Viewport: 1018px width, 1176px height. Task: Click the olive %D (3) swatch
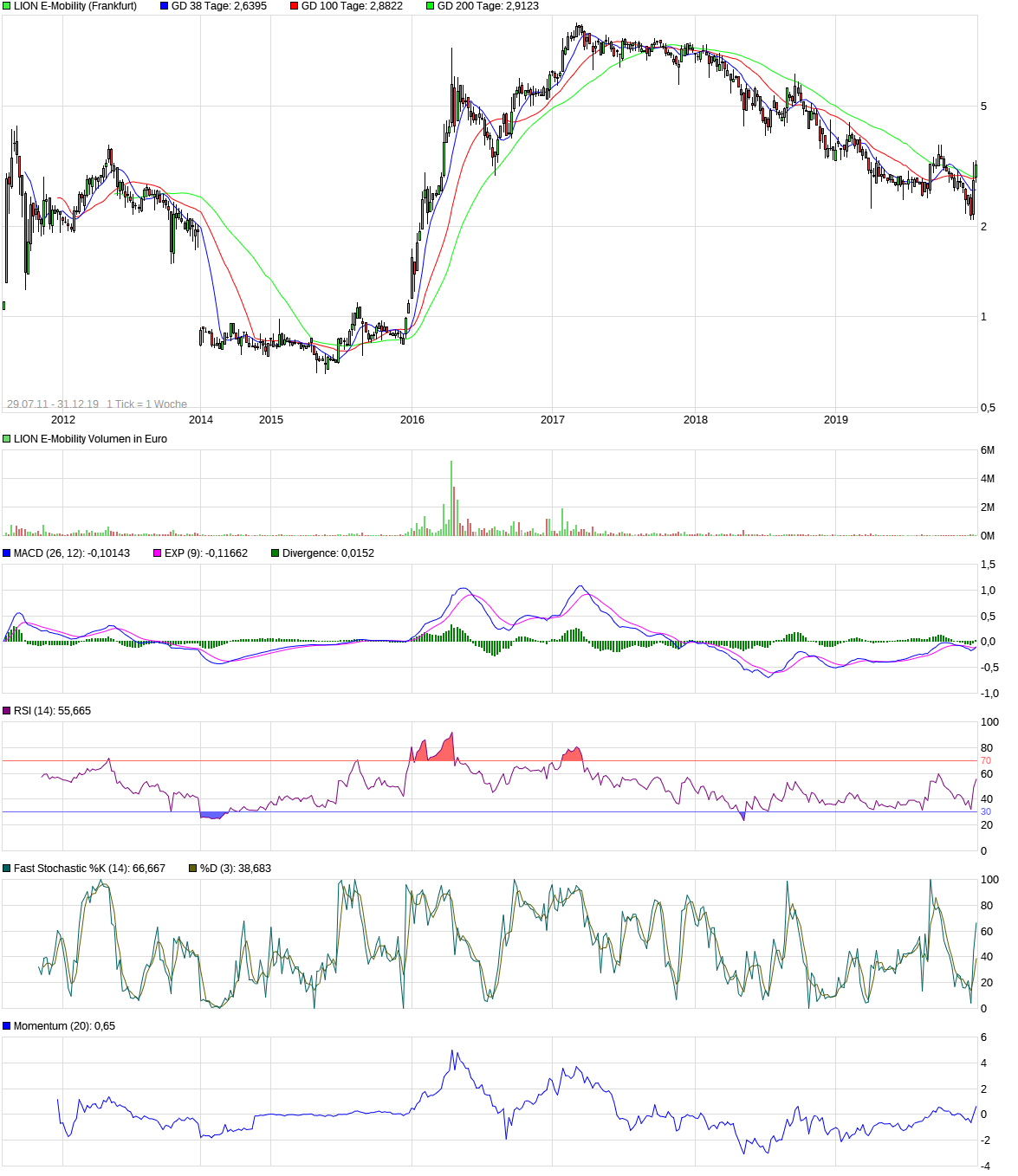(192, 869)
